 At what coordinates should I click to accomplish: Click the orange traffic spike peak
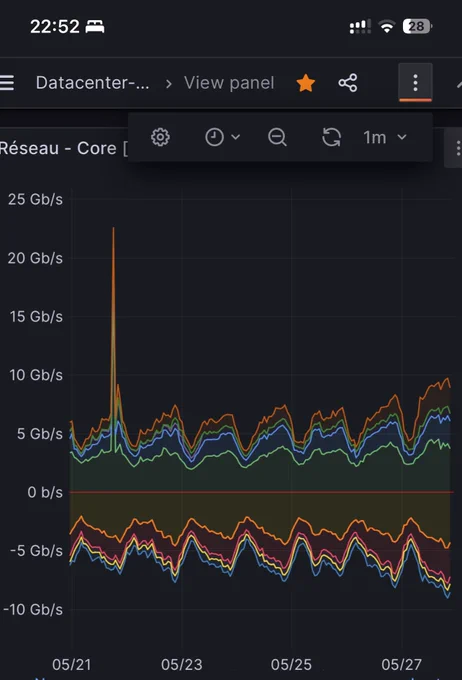coord(114,228)
